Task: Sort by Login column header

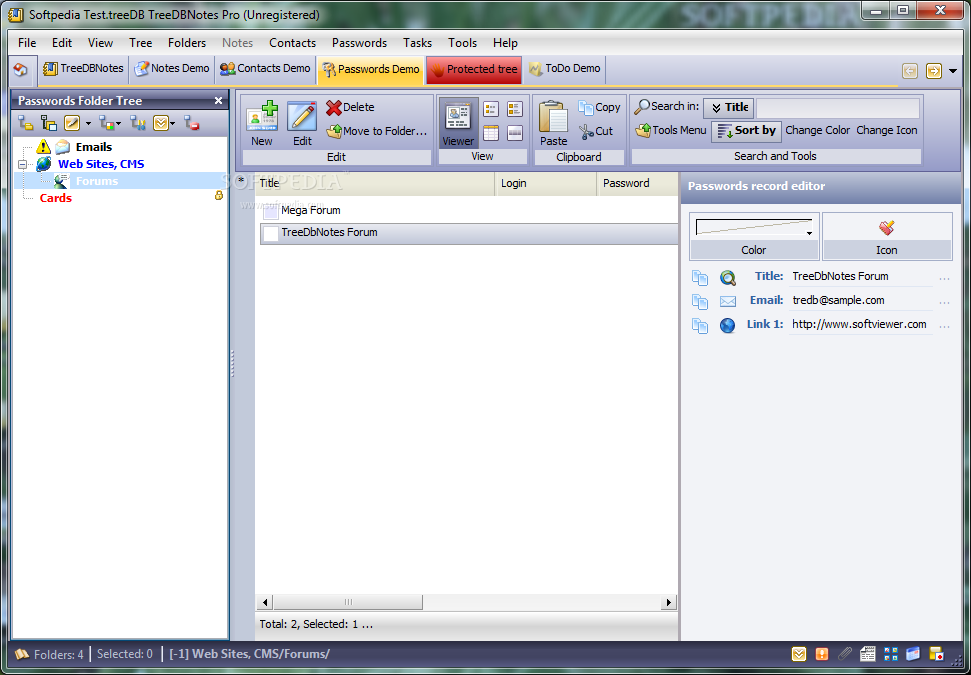Action: (x=546, y=183)
